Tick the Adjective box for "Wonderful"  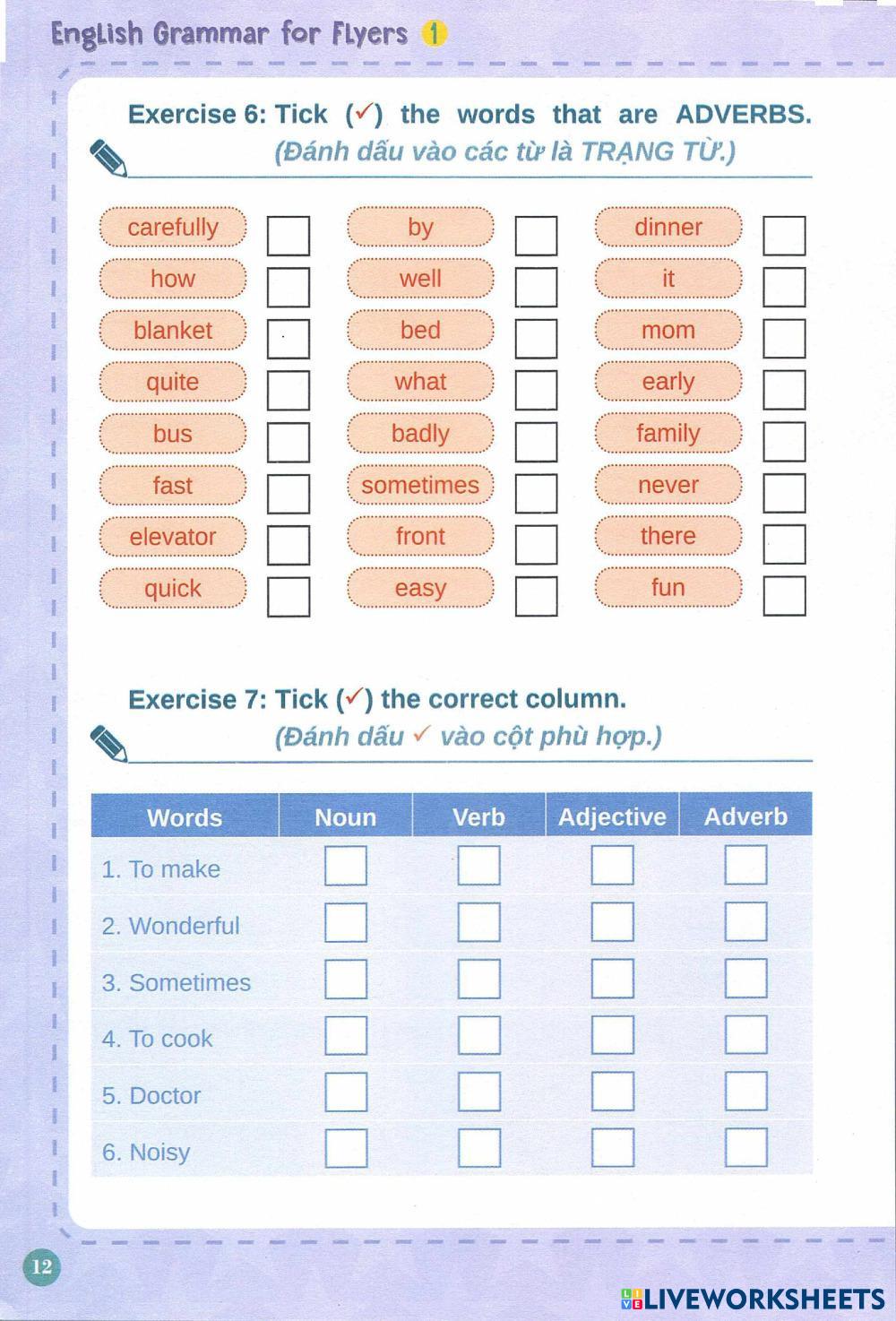pyautogui.click(x=613, y=922)
